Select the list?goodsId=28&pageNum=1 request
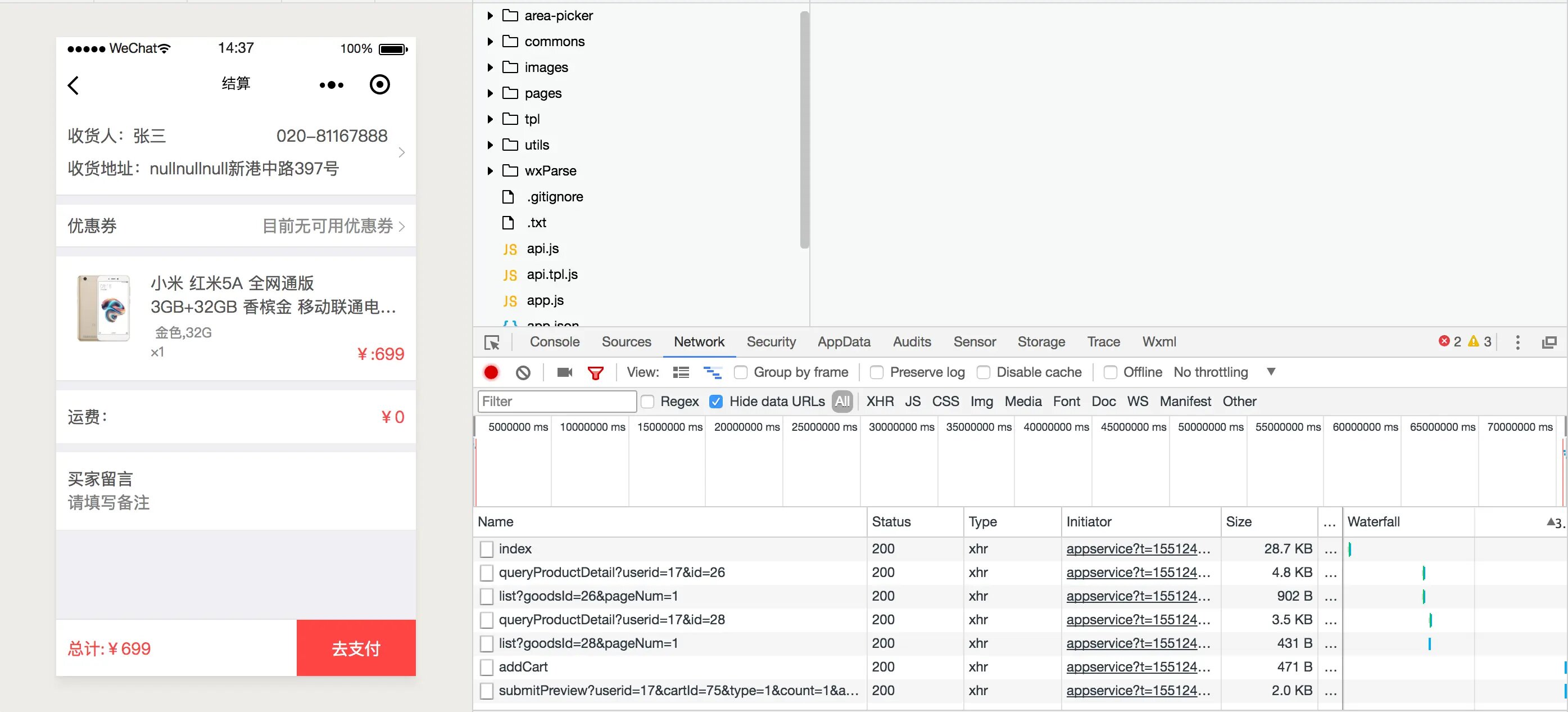The width and height of the screenshot is (1568, 712). [587, 643]
